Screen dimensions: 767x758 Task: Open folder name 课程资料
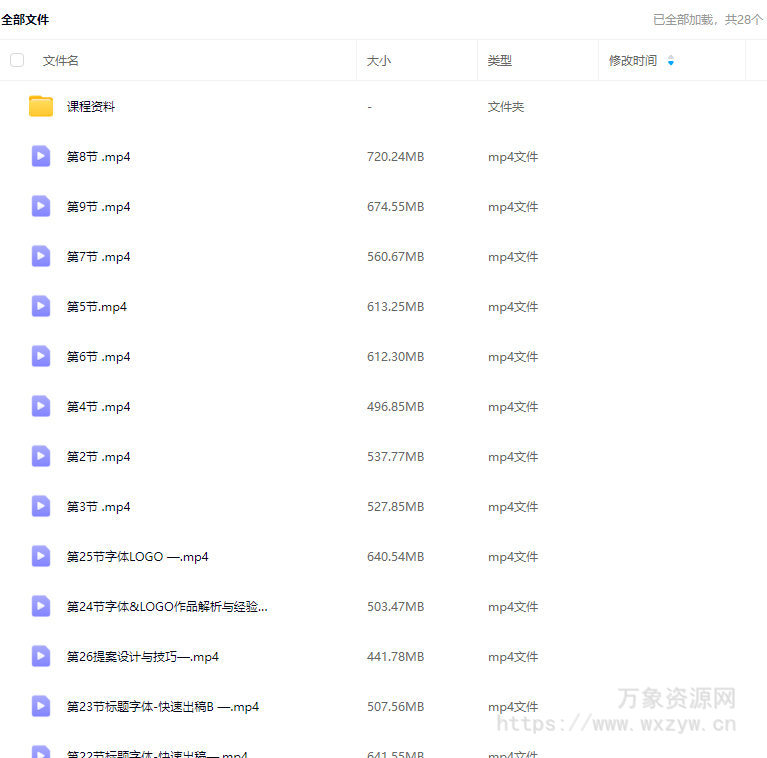[x=90, y=107]
